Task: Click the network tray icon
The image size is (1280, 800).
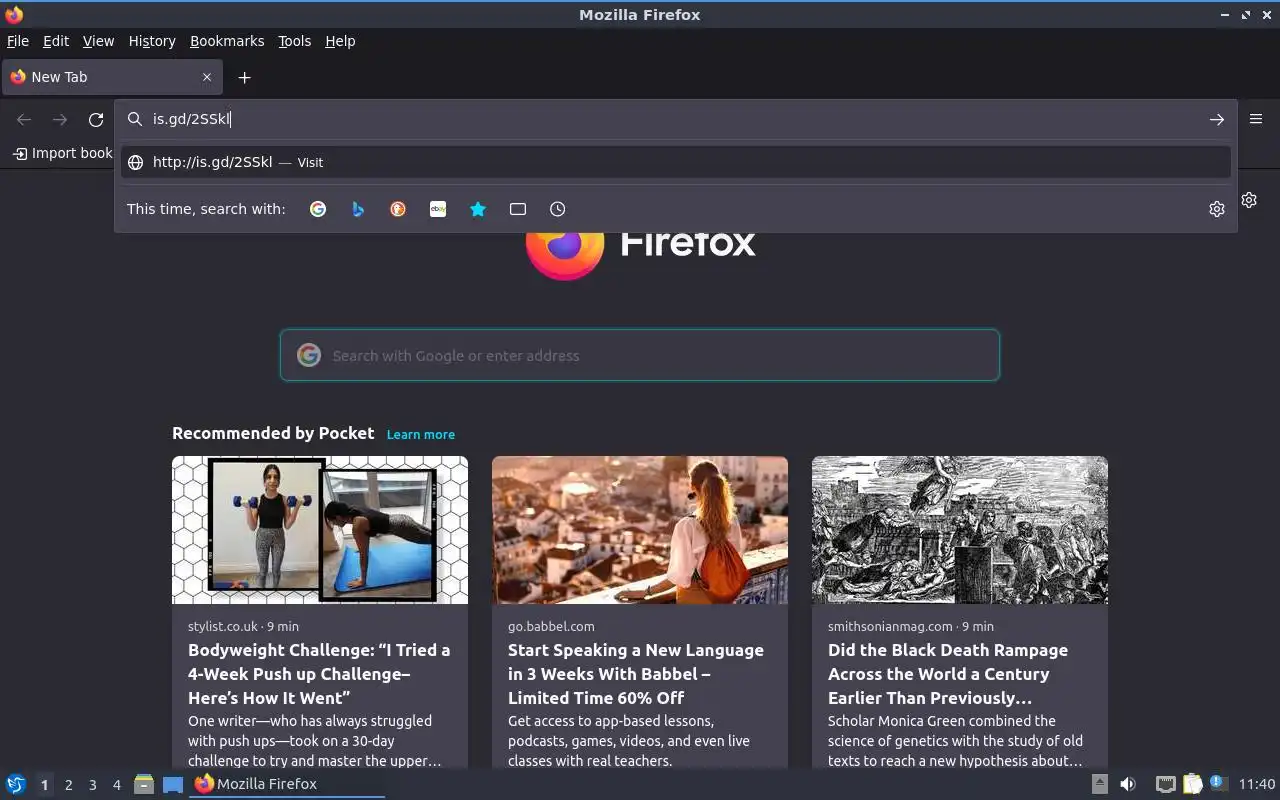Action: (1165, 784)
